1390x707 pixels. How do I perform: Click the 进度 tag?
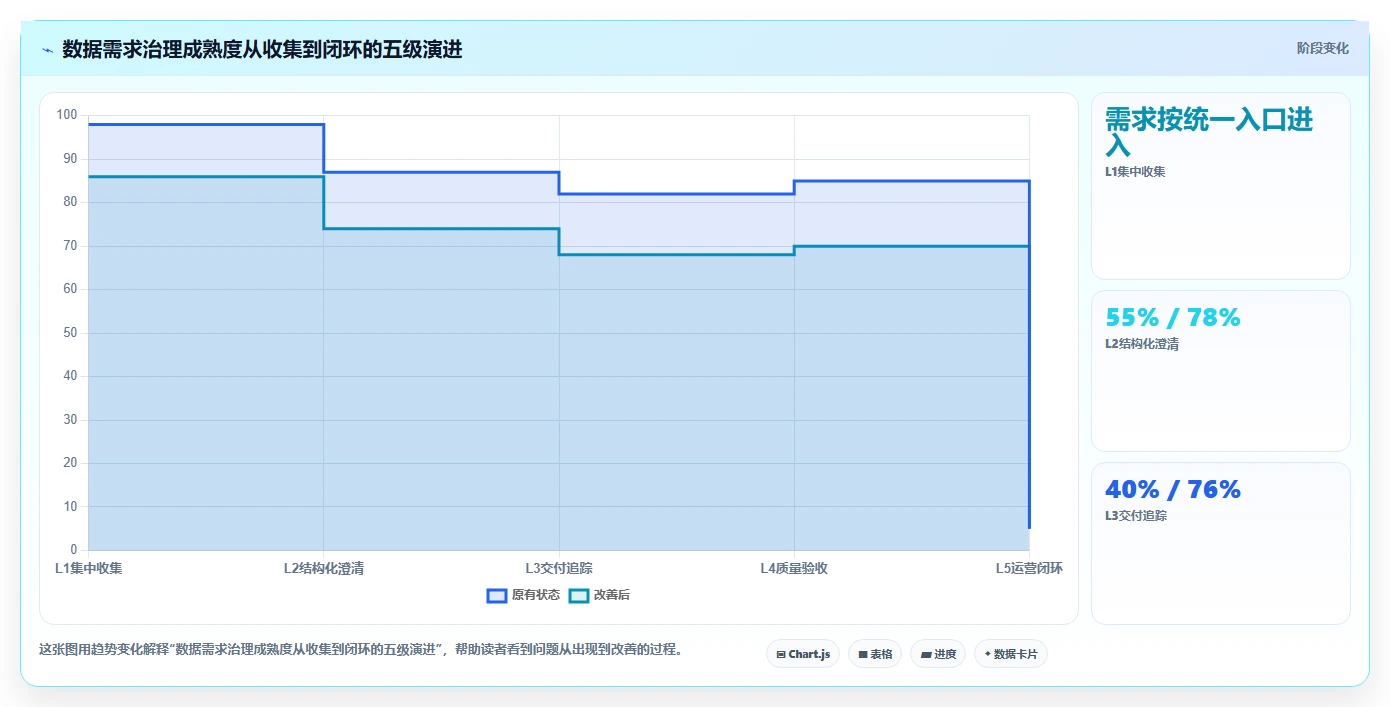click(938, 654)
